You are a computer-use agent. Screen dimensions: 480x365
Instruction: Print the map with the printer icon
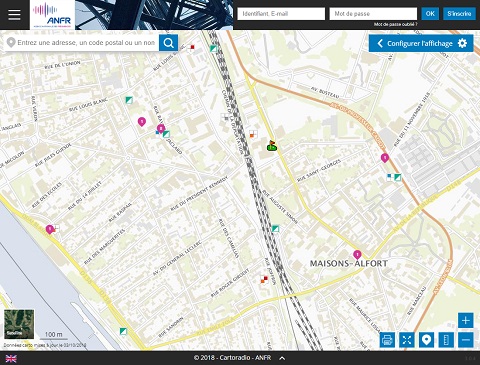387,340
